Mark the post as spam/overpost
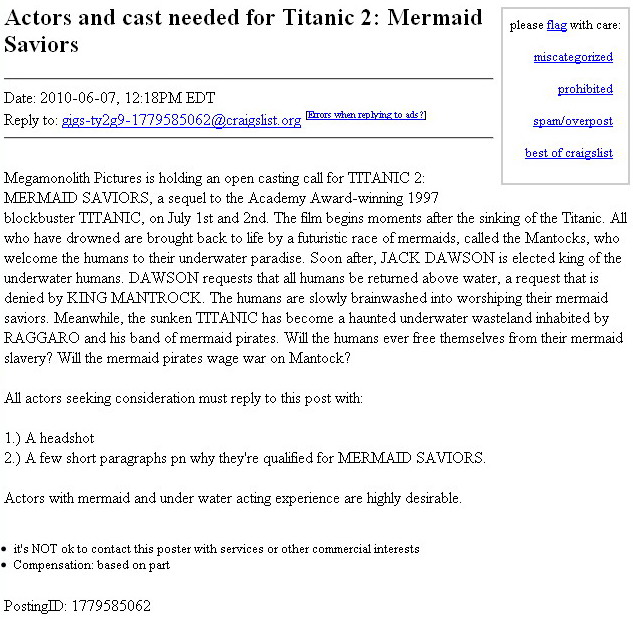 (x=573, y=121)
